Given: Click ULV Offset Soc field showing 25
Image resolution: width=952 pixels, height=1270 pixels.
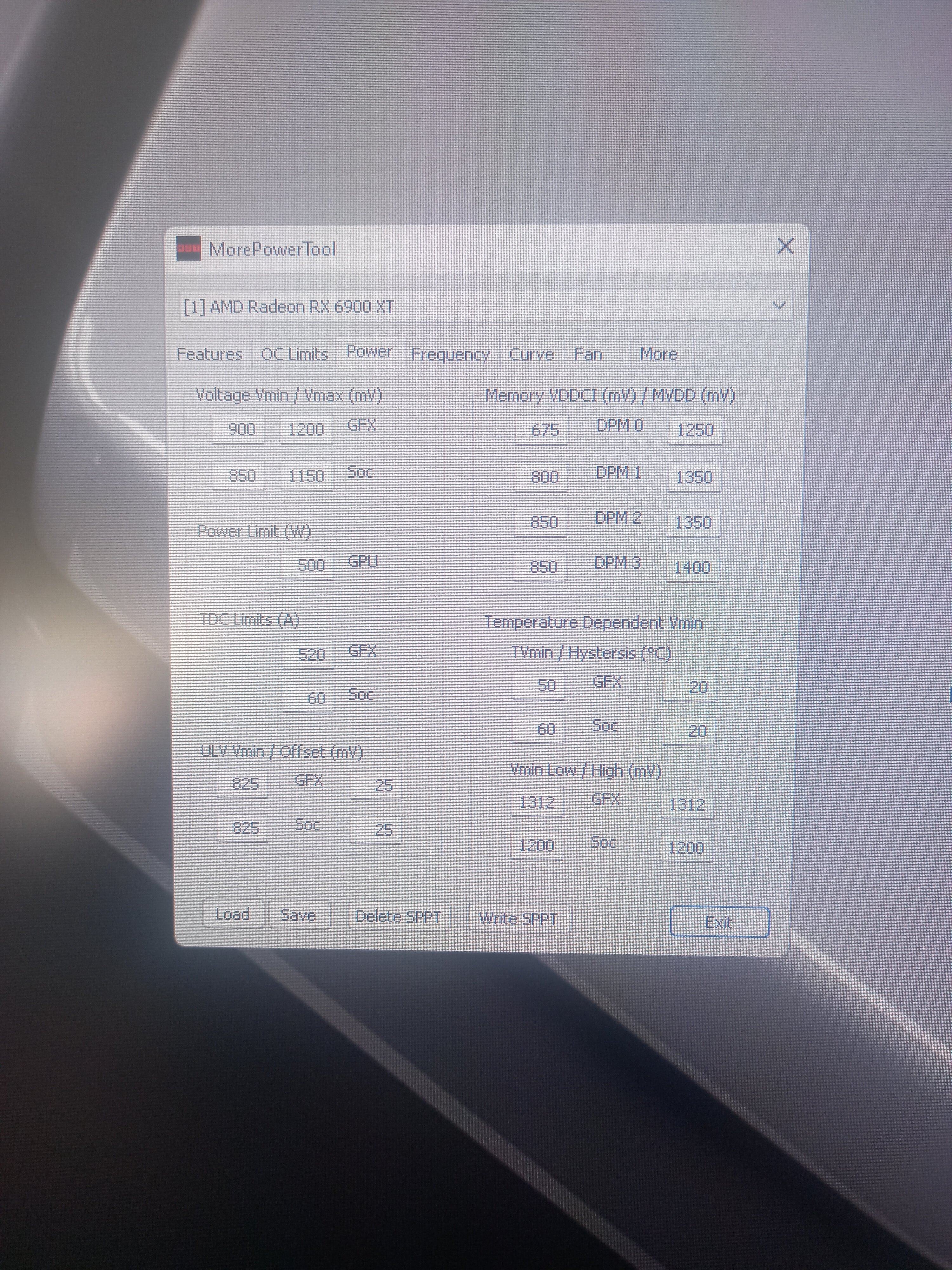Looking at the screenshot, I should point(376,830).
